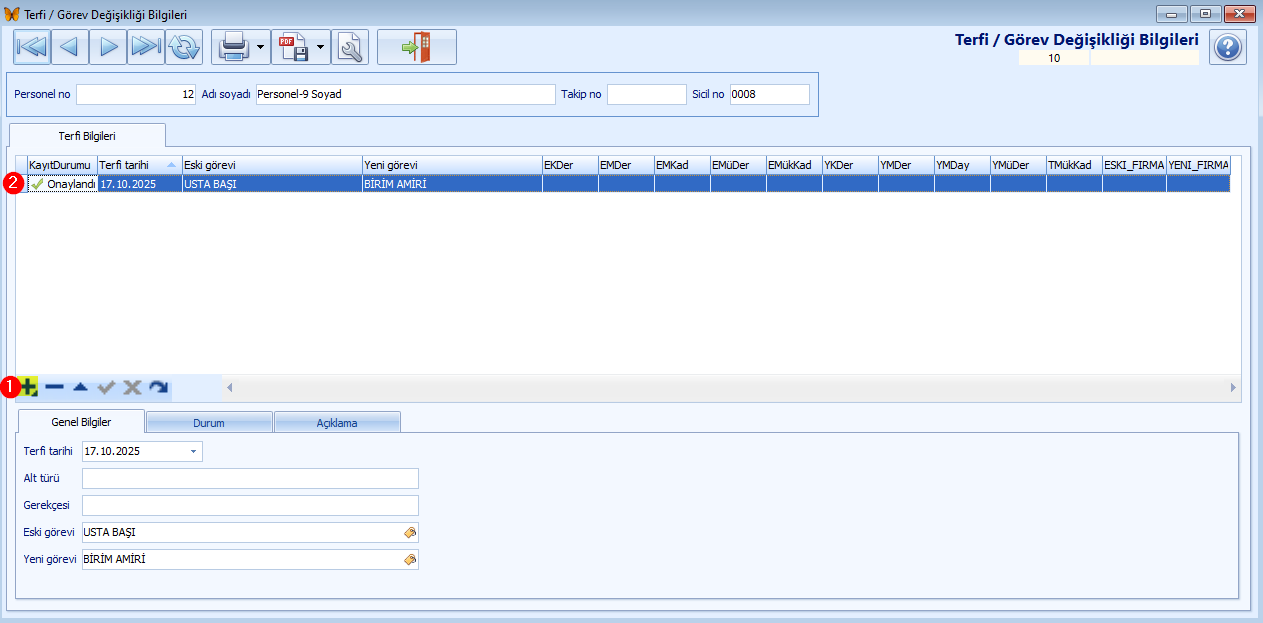Add a new promotion record with plus

(29, 387)
